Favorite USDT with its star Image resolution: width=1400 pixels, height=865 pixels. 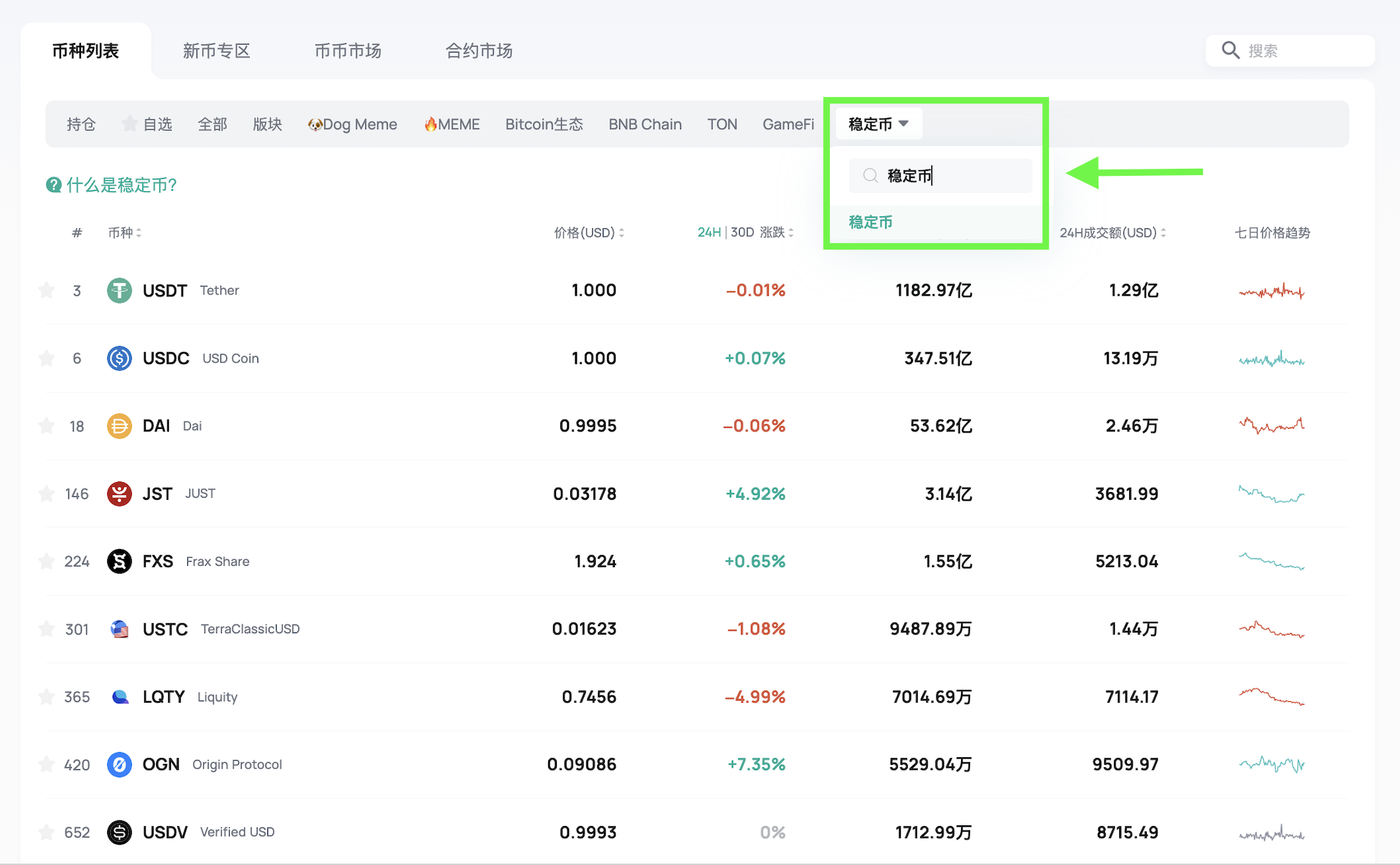tap(47, 290)
